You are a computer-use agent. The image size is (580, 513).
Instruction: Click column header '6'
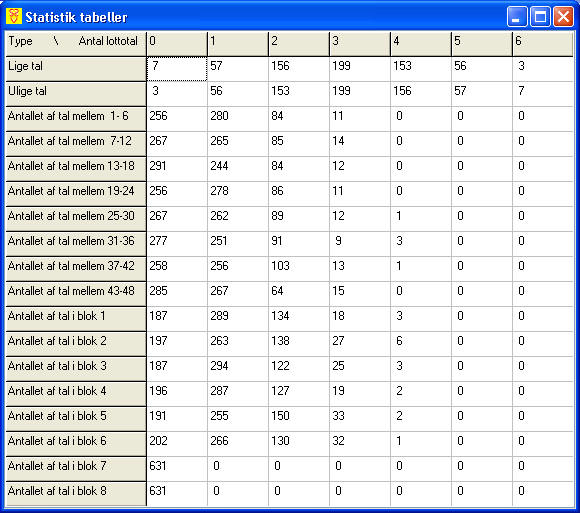click(543, 44)
